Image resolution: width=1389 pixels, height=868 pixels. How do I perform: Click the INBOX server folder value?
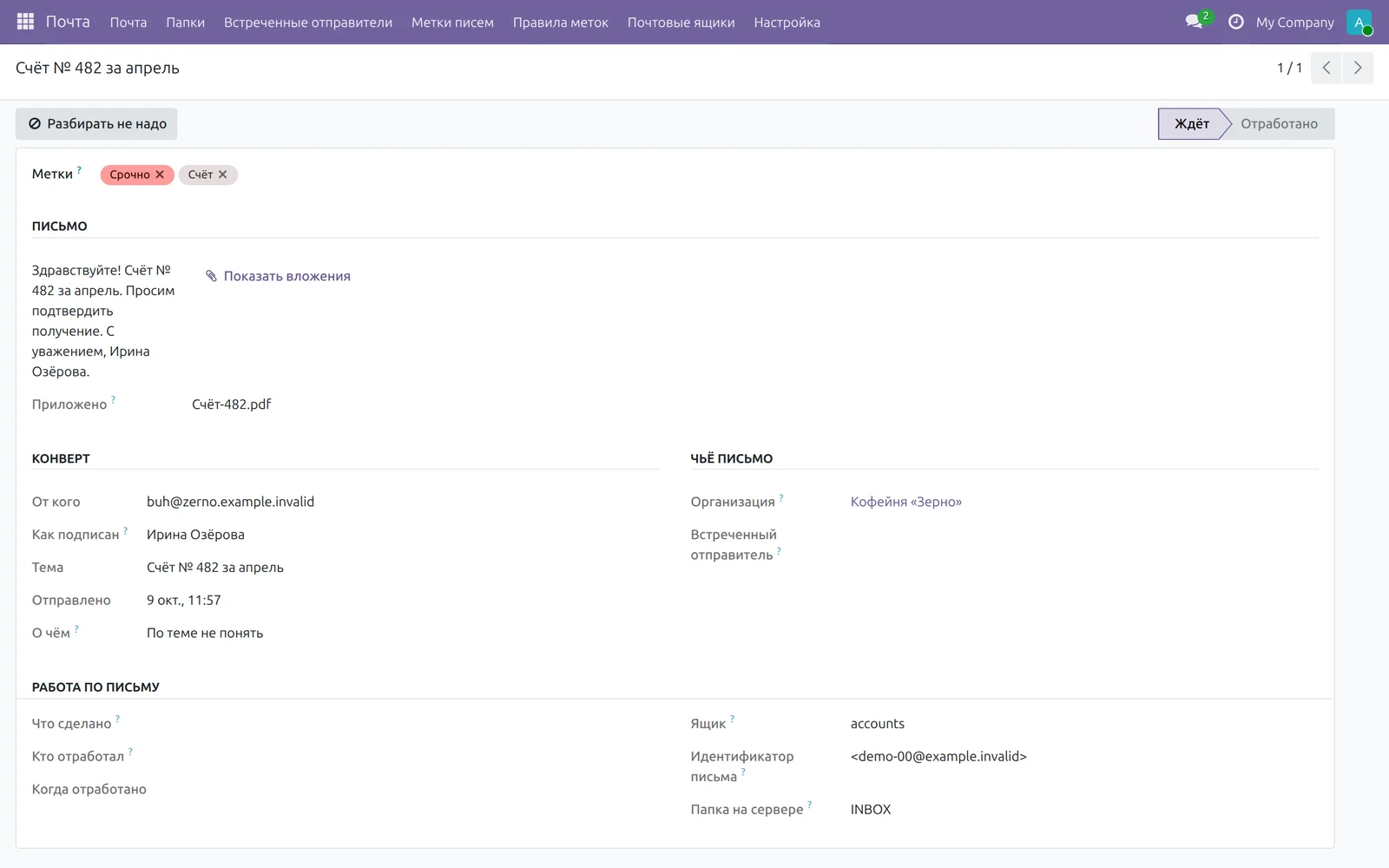[x=871, y=809]
